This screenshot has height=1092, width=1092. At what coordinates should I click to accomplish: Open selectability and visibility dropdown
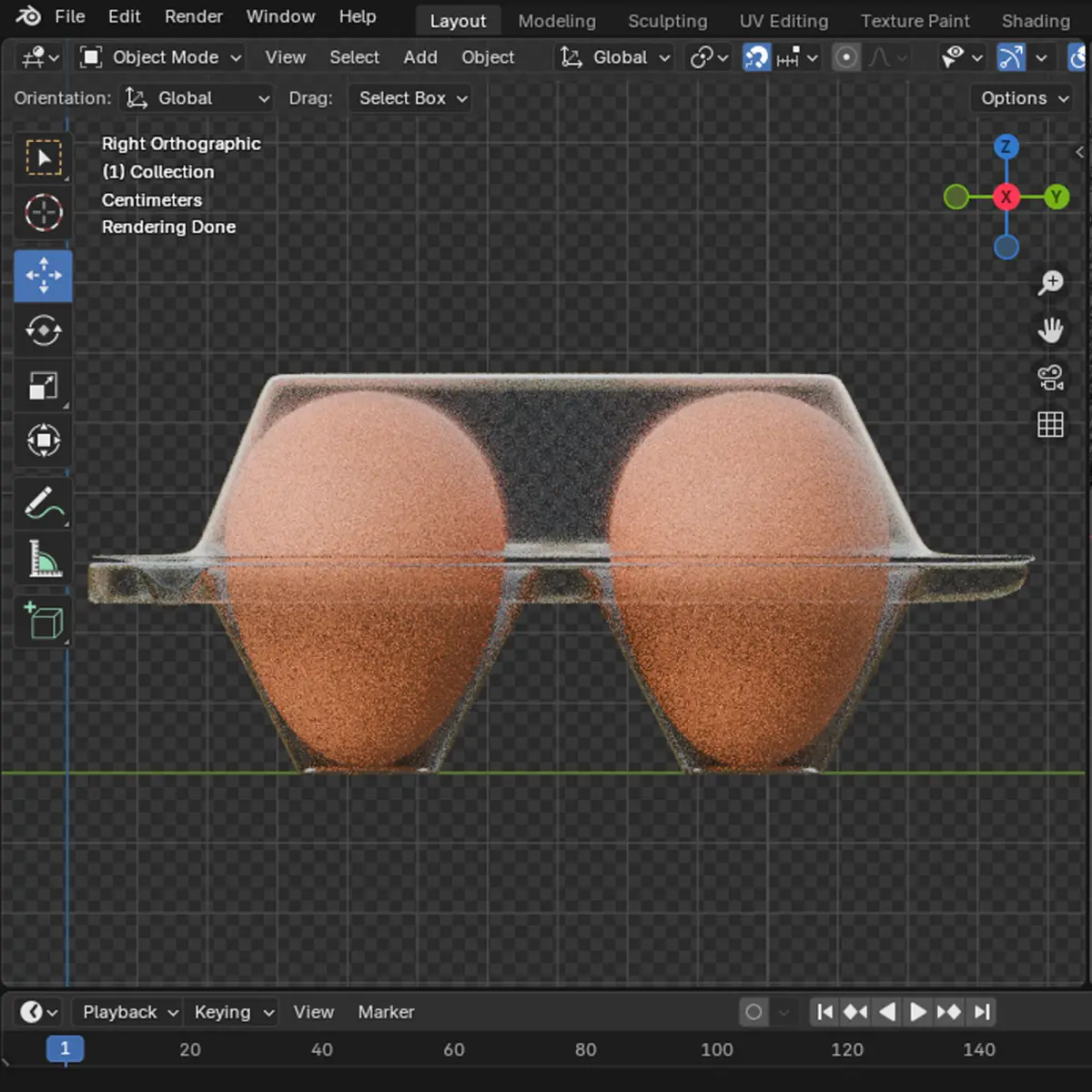coord(963,57)
